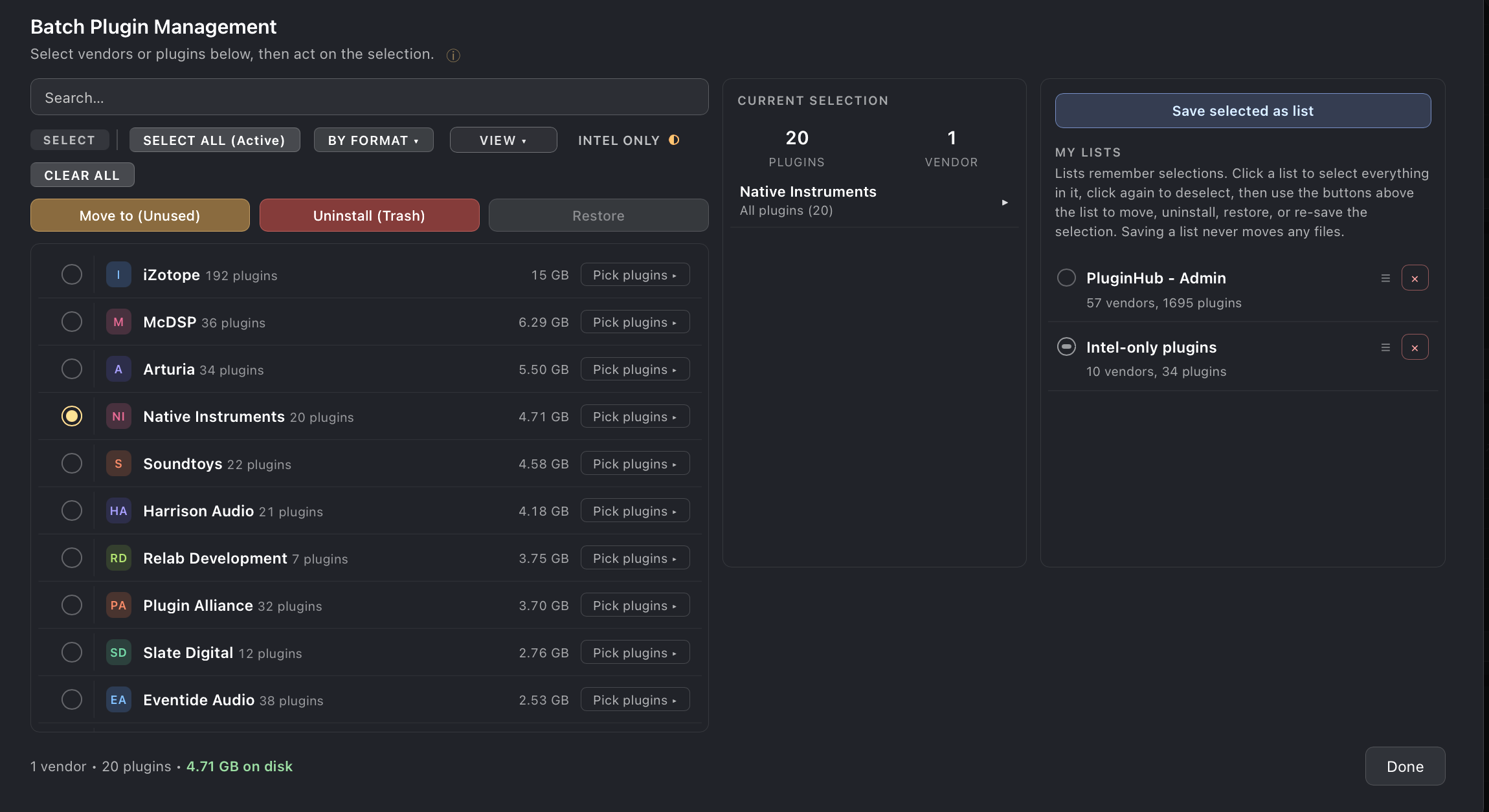Open Pick plugins for Arturia
Screen dimensions: 1489x812
(635, 369)
